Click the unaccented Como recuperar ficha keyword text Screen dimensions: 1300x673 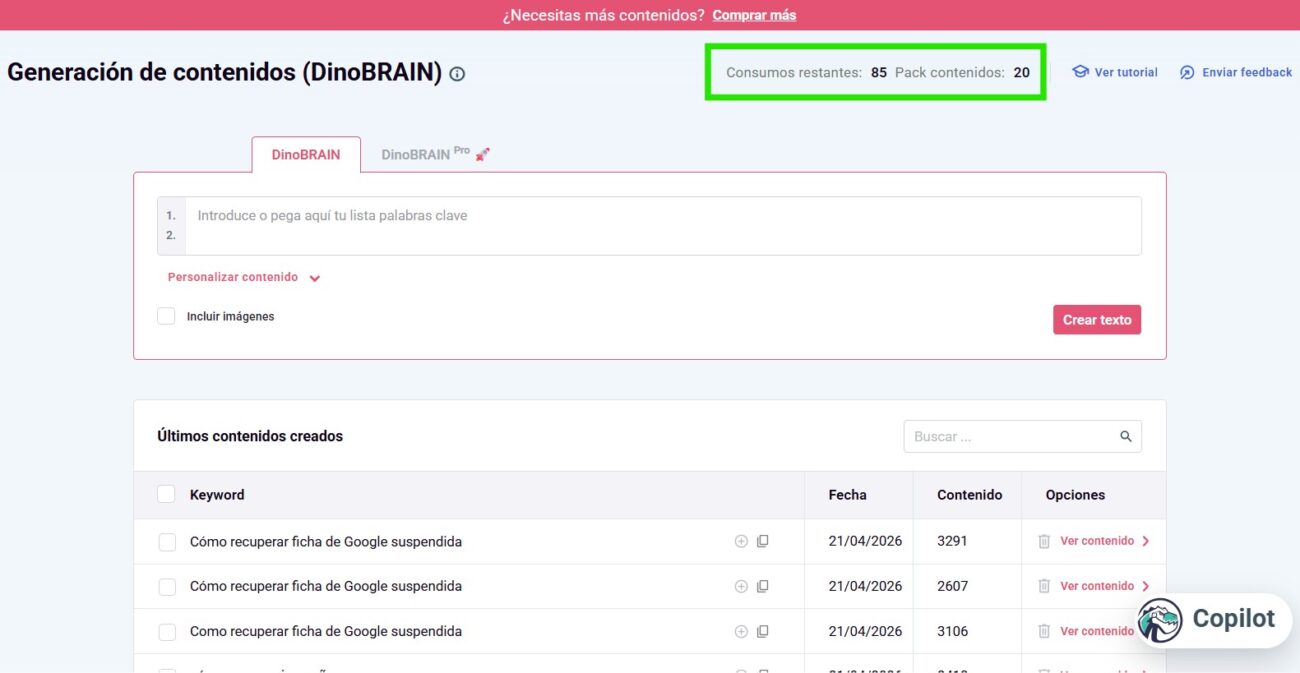coord(326,631)
